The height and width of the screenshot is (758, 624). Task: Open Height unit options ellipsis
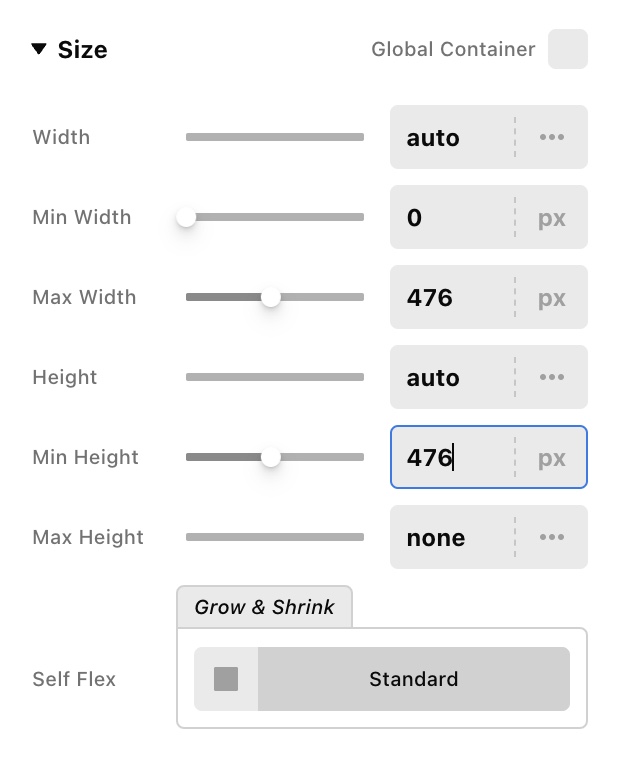click(552, 377)
